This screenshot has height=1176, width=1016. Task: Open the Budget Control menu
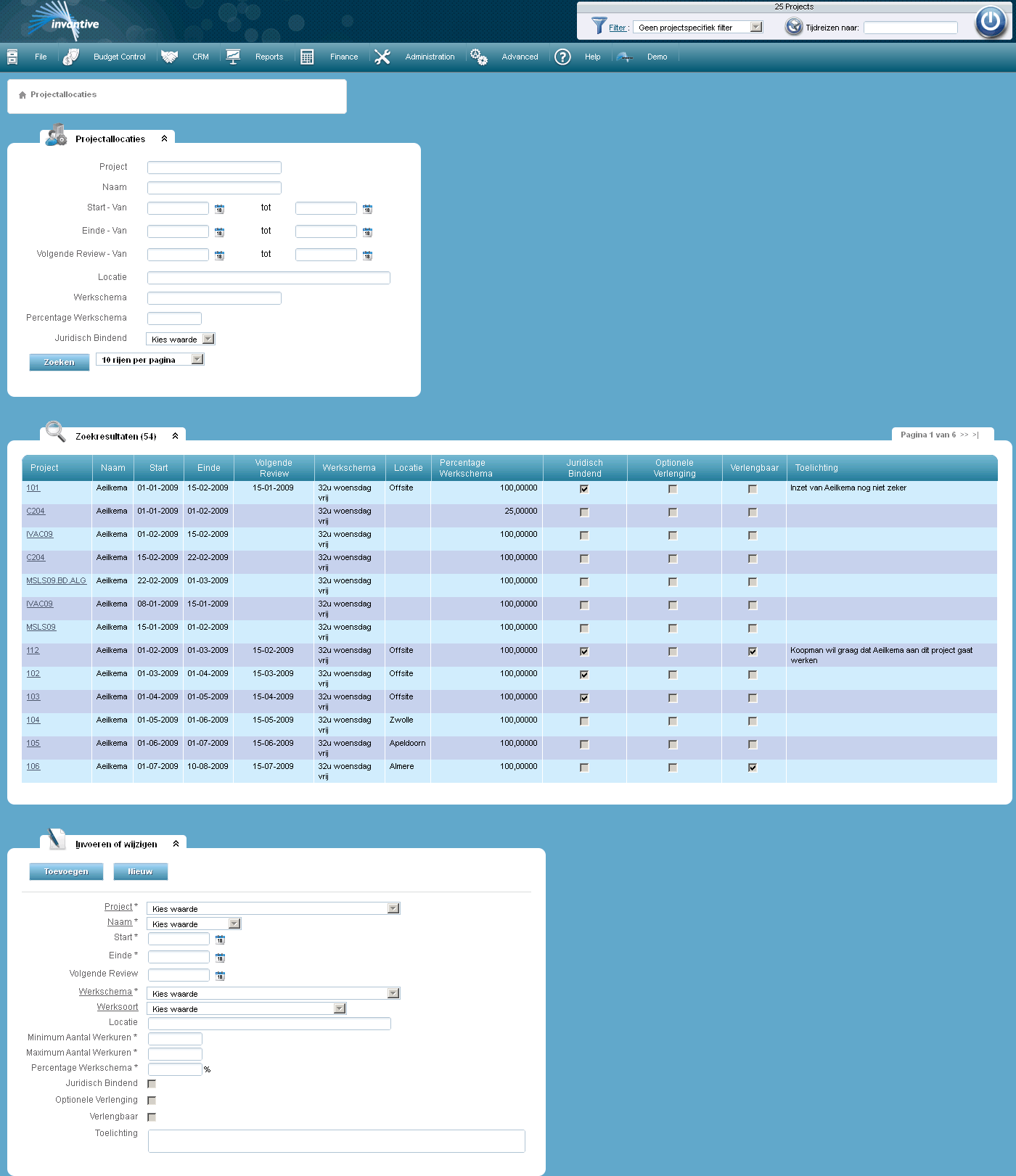pos(120,57)
